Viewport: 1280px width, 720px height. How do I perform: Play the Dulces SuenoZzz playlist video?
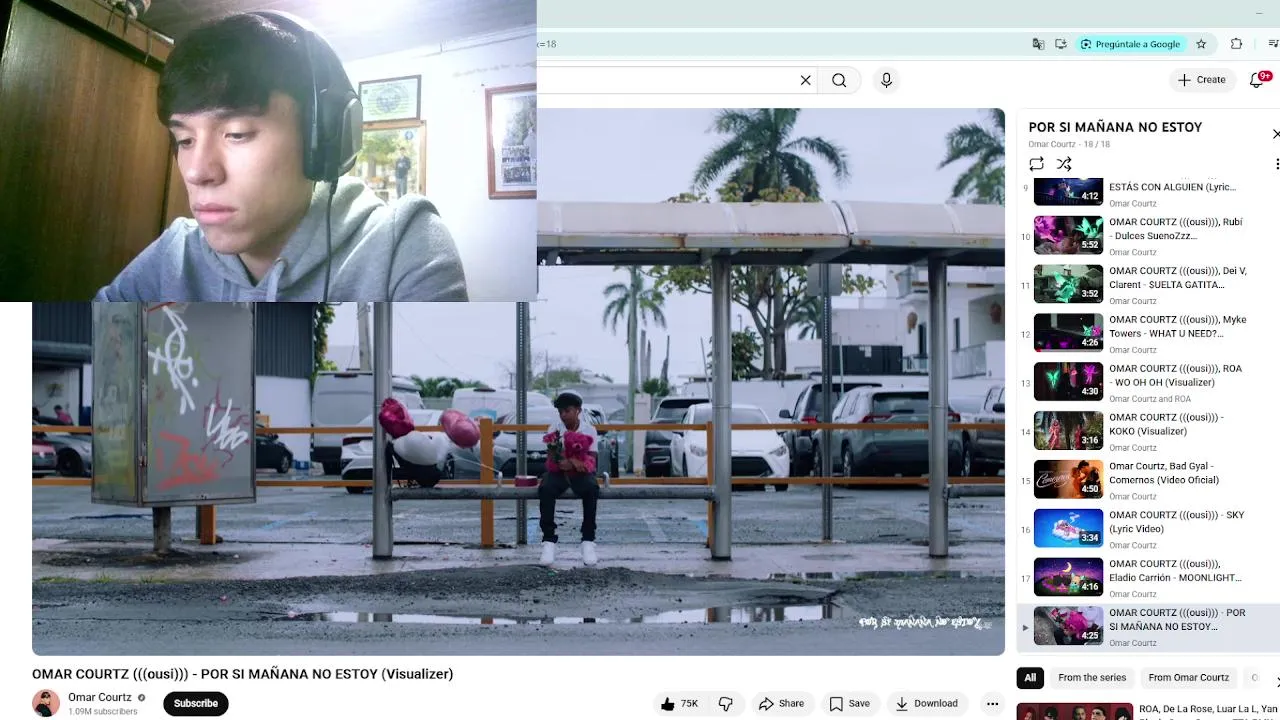coord(1147,235)
